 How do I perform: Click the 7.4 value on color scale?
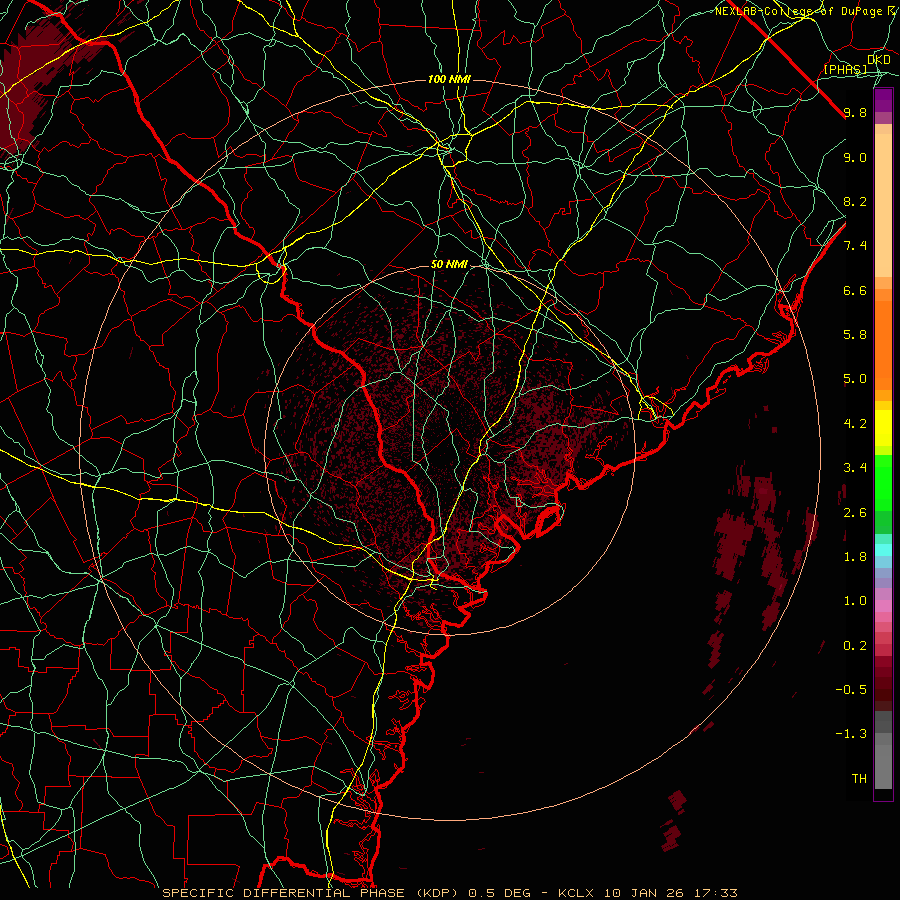click(855, 246)
